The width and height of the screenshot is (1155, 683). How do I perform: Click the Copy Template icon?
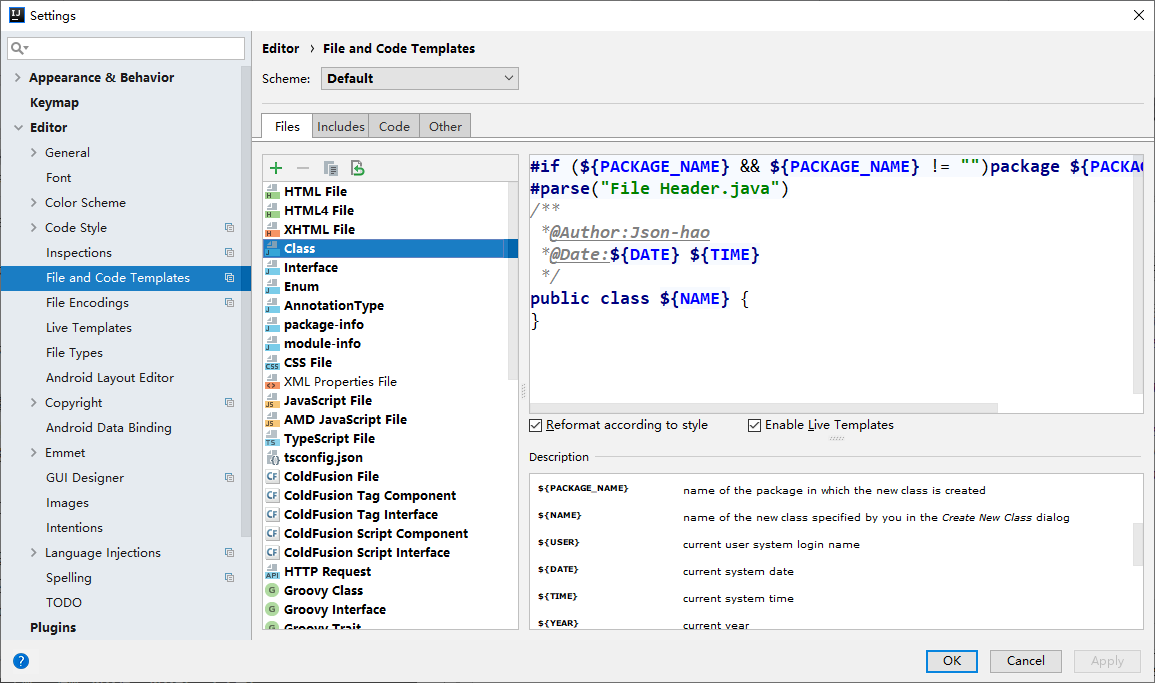point(331,169)
